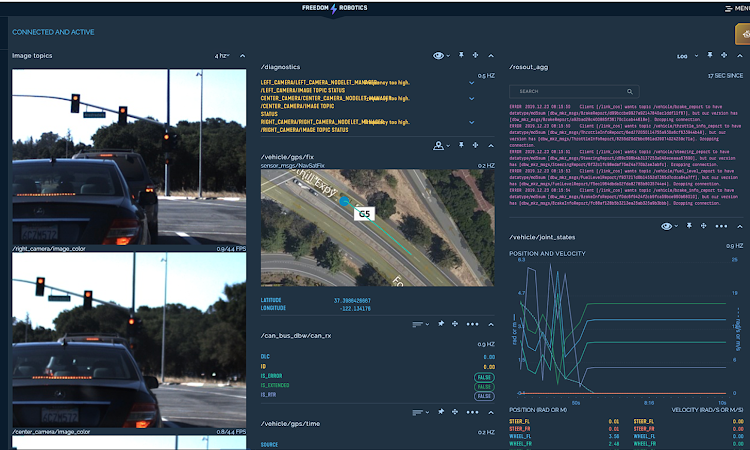This screenshot has height=450, width=750.
Task: Click the move icon on /vehicle/gps/fix panel
Action: pyautogui.click(x=475, y=145)
